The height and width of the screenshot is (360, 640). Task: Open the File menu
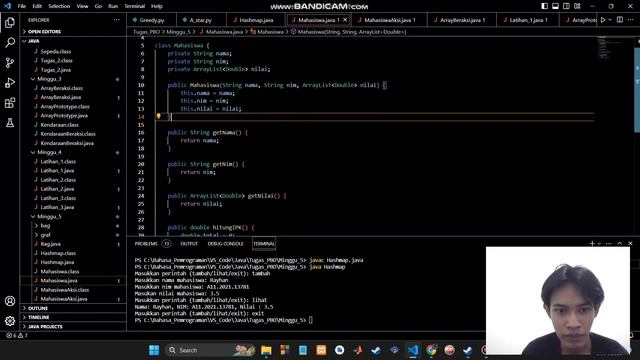[22, 6]
